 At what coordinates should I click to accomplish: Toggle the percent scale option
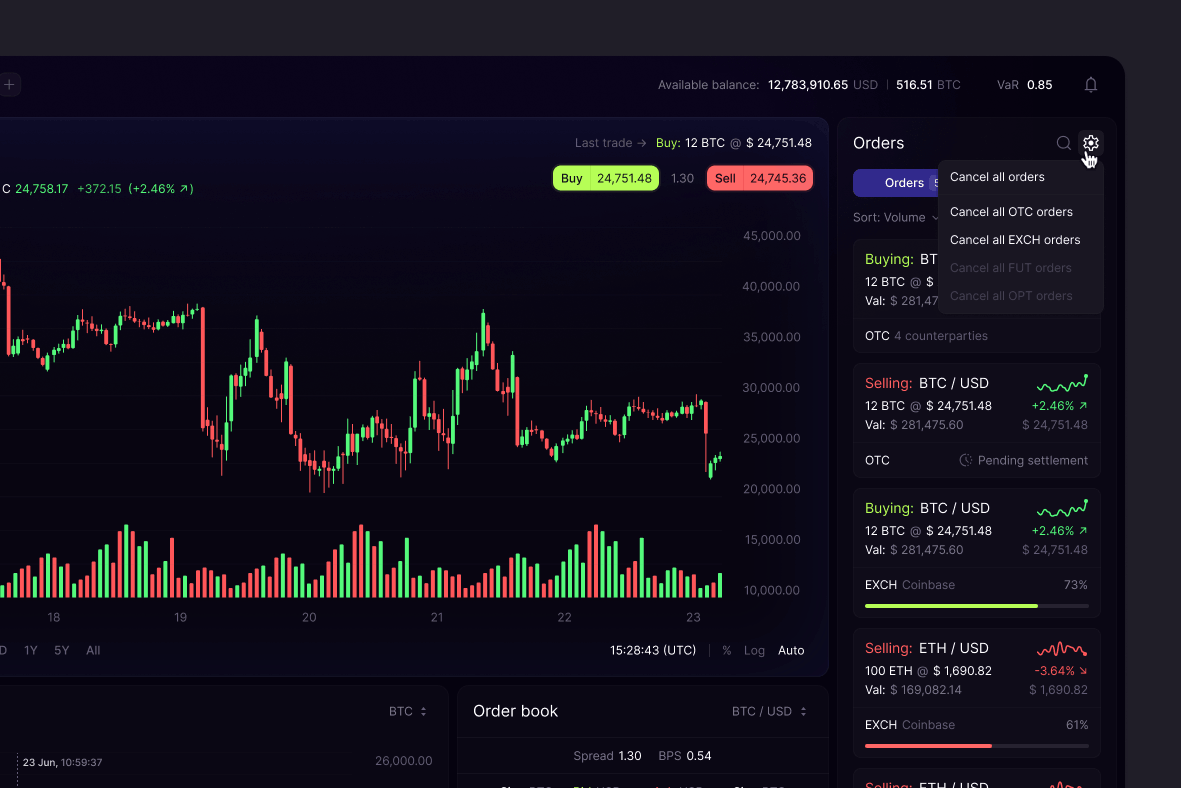pos(727,650)
